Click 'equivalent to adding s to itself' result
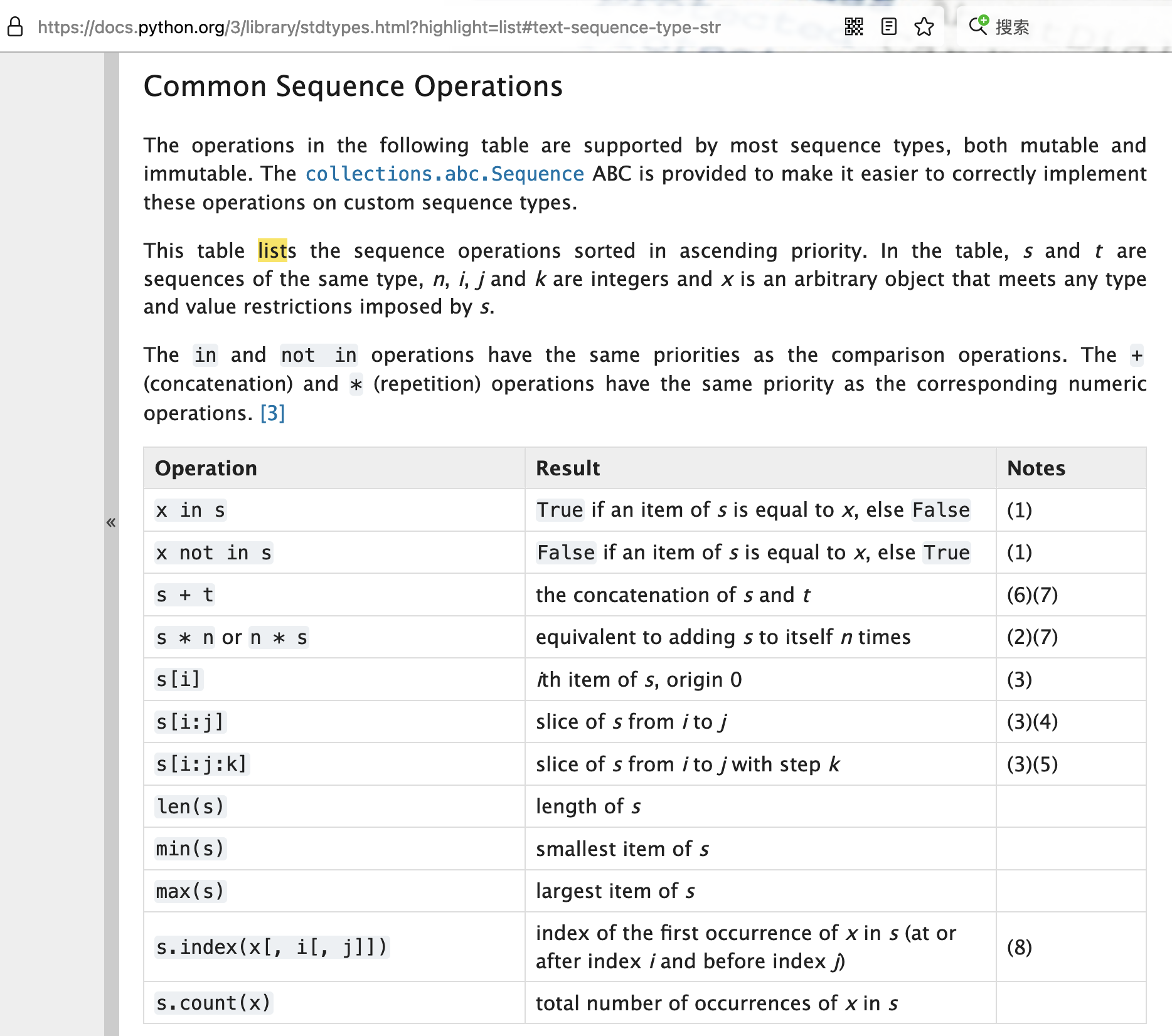Image resolution: width=1172 pixels, height=1036 pixels. click(723, 637)
